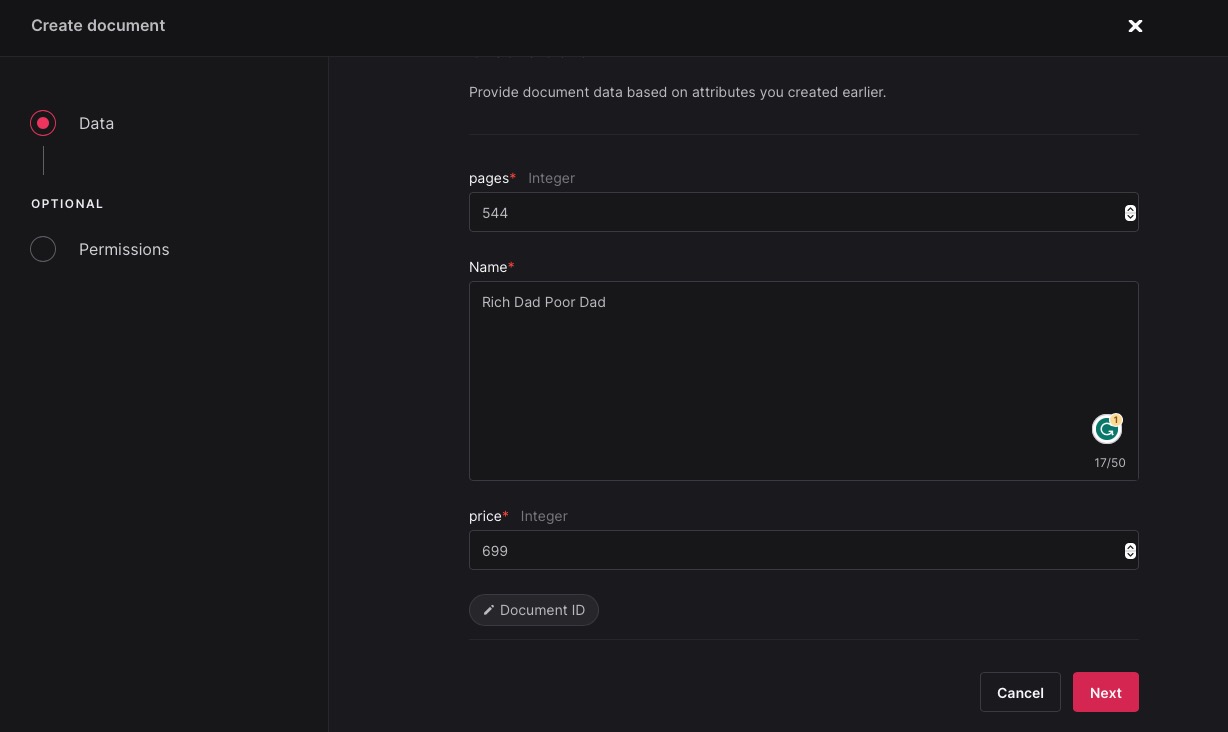Decrement the price using stepper down arrow
The image size is (1228, 732).
pyautogui.click(x=1130, y=555)
